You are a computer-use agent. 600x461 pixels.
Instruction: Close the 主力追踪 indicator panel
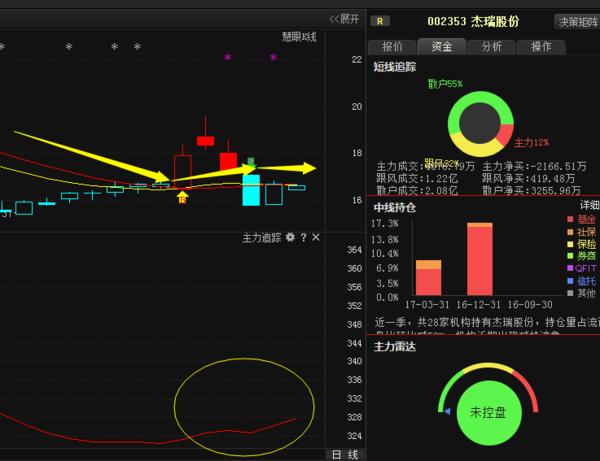315,238
